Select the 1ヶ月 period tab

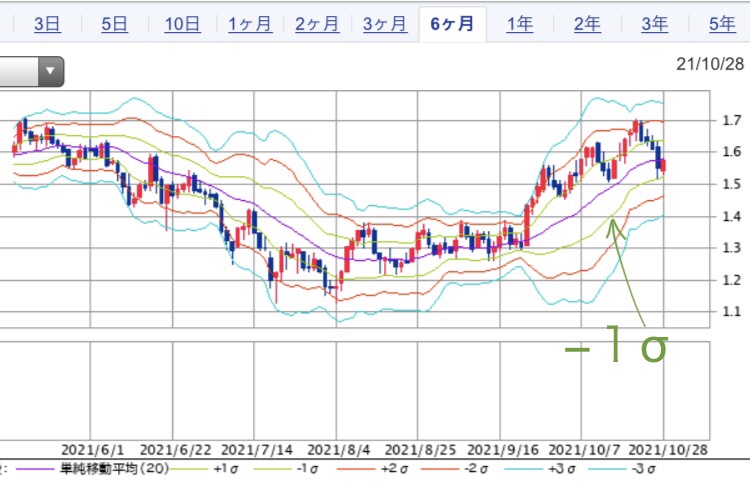[x=250, y=24]
